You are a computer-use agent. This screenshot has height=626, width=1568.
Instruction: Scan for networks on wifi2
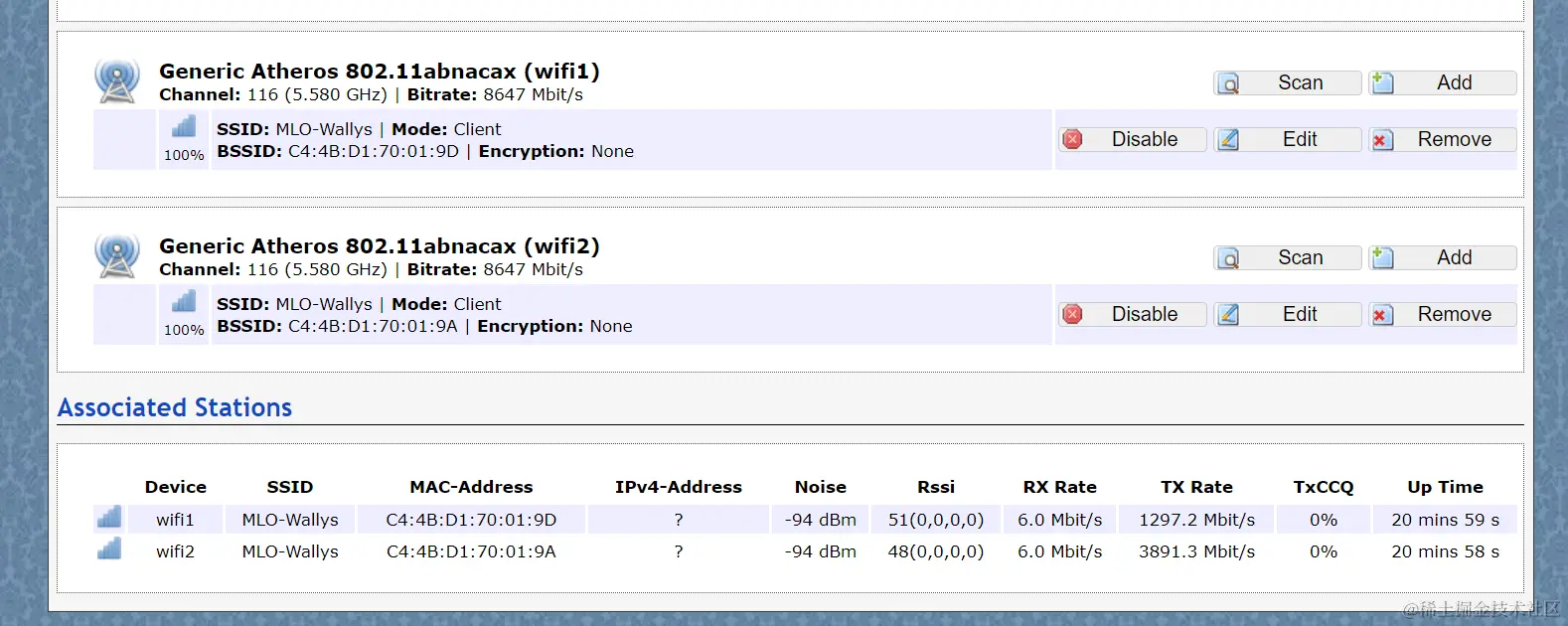[x=1287, y=258]
